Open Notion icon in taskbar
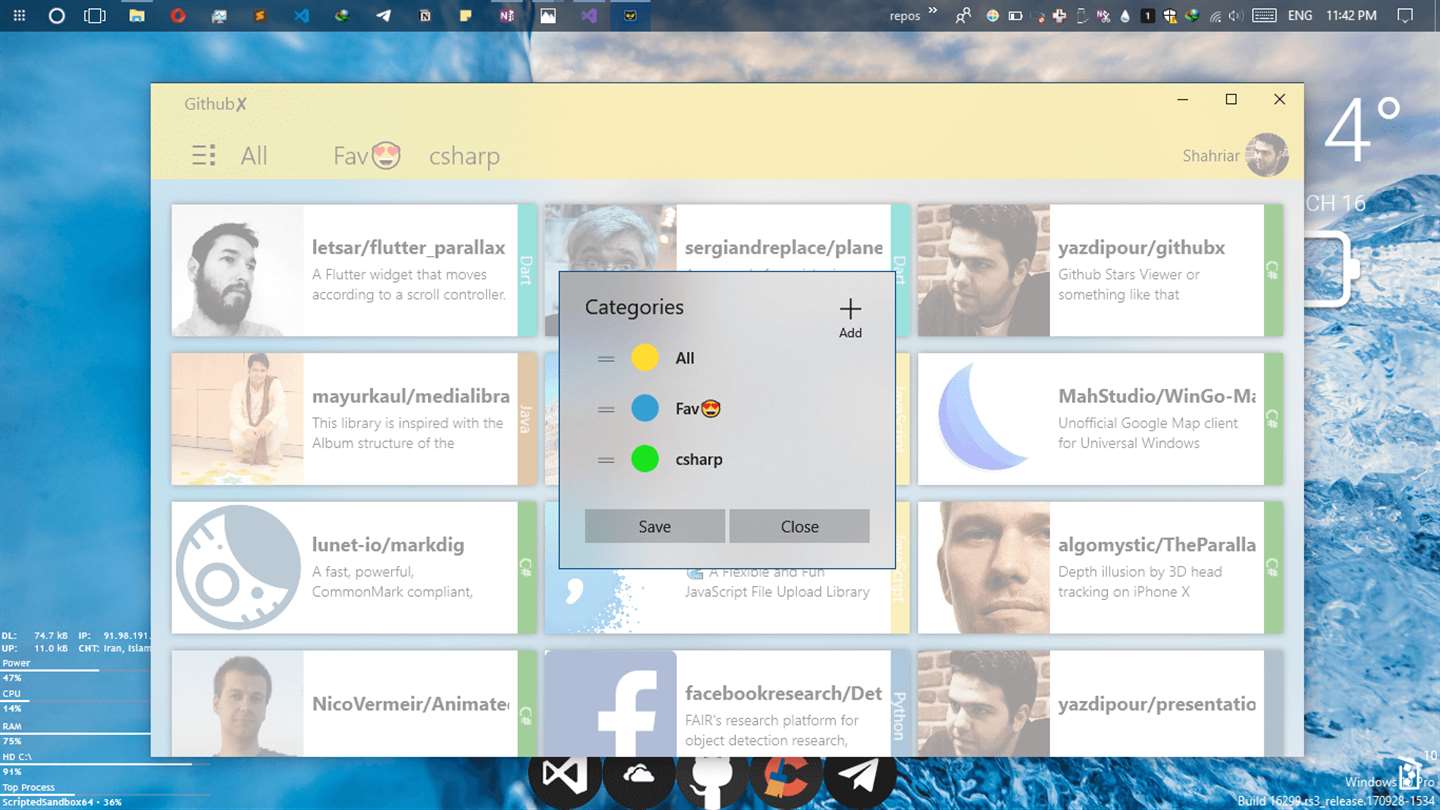The width and height of the screenshot is (1440, 810). pyautogui.click(x=425, y=15)
